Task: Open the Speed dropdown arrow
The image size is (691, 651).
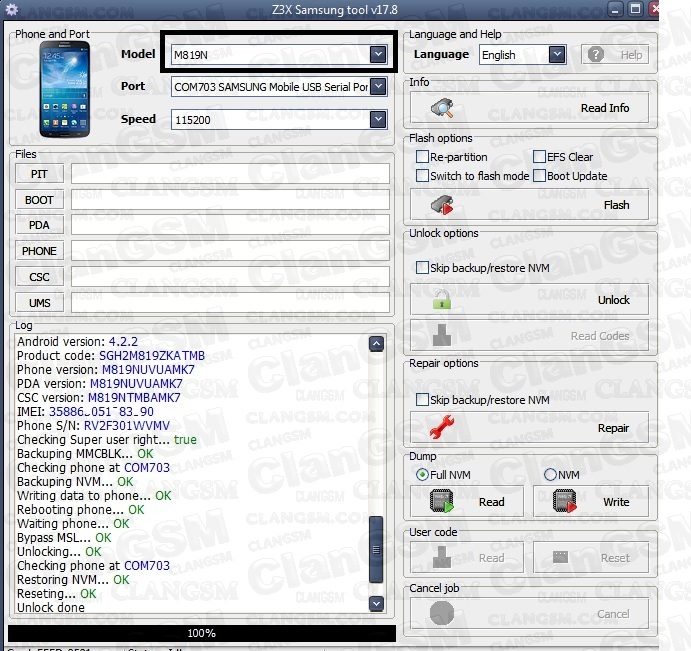Action: click(378, 119)
